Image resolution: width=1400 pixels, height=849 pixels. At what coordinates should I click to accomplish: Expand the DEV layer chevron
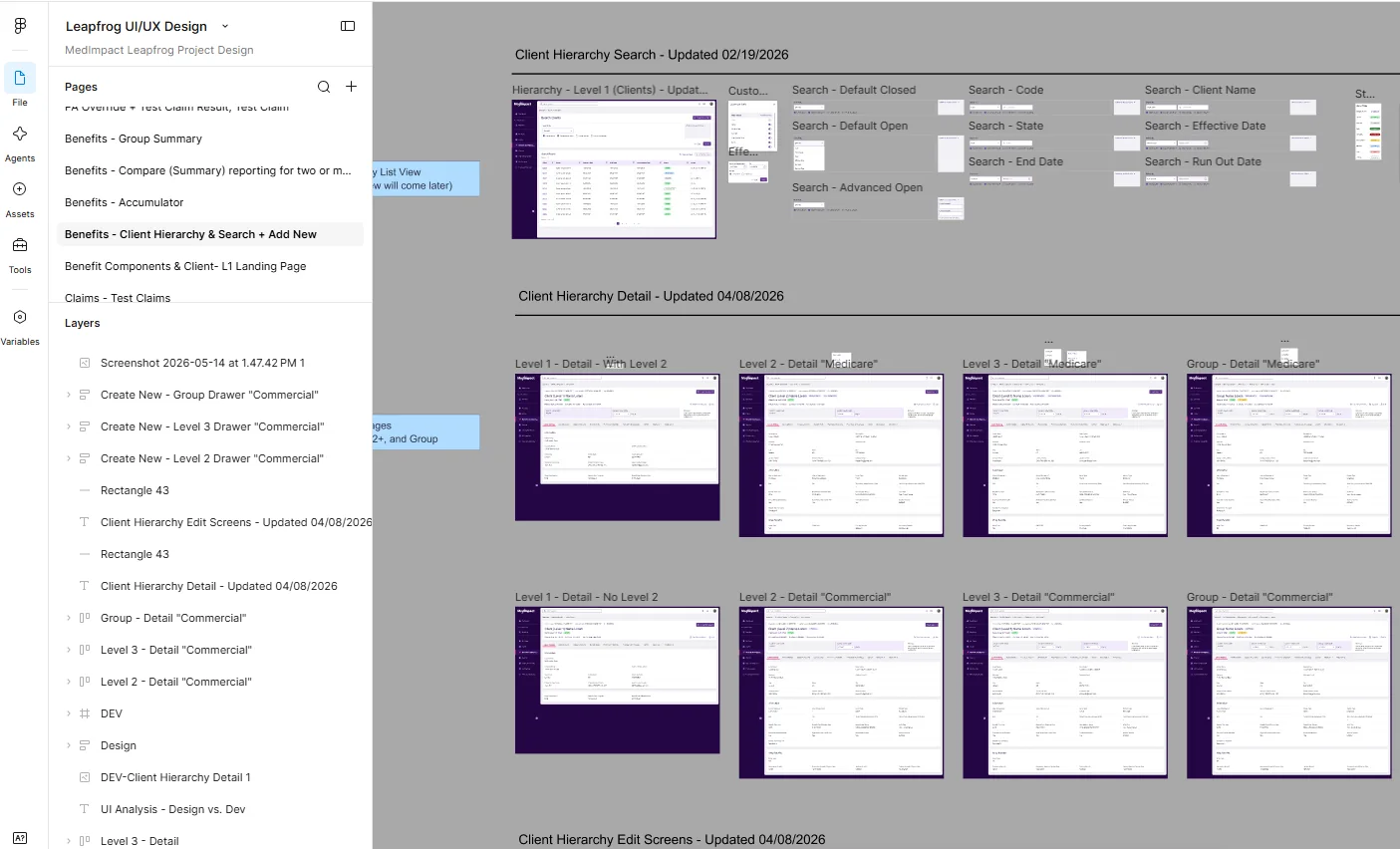coord(69,713)
